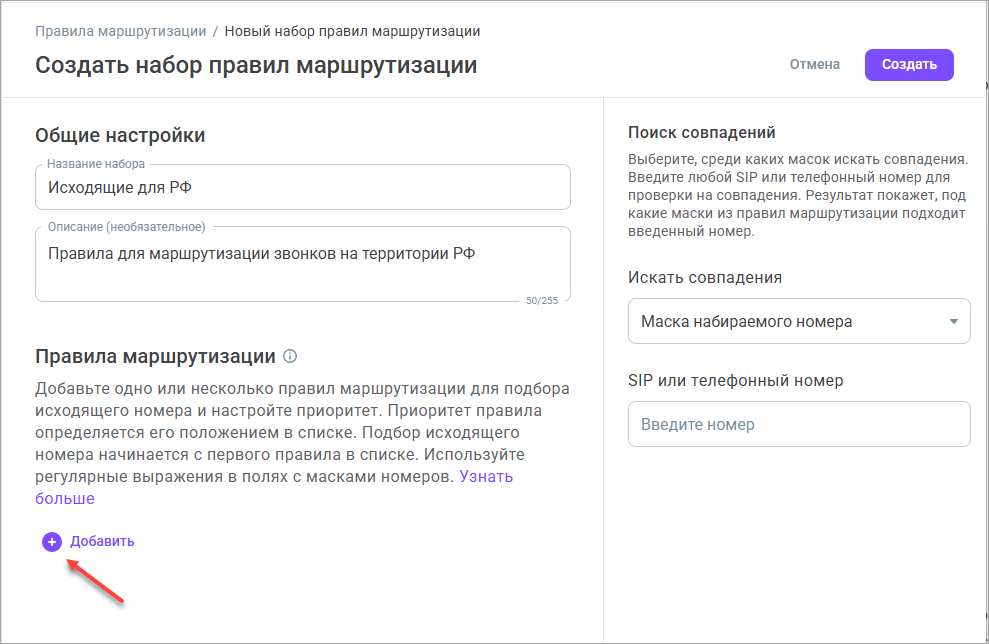Viewport: 989px width, 644px height.
Task: Click the Создать набор правил маршрутизации title
Action: pos(255,64)
